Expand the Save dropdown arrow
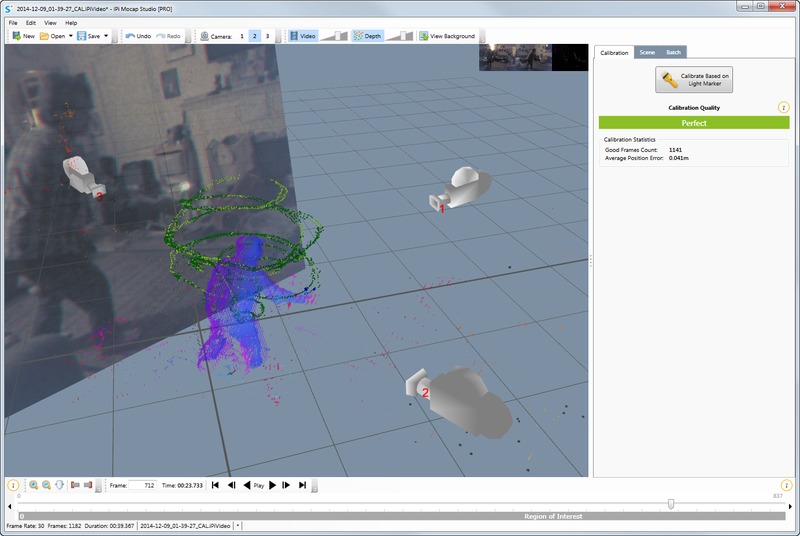Viewport: 800px width, 536px height. [x=106, y=36]
